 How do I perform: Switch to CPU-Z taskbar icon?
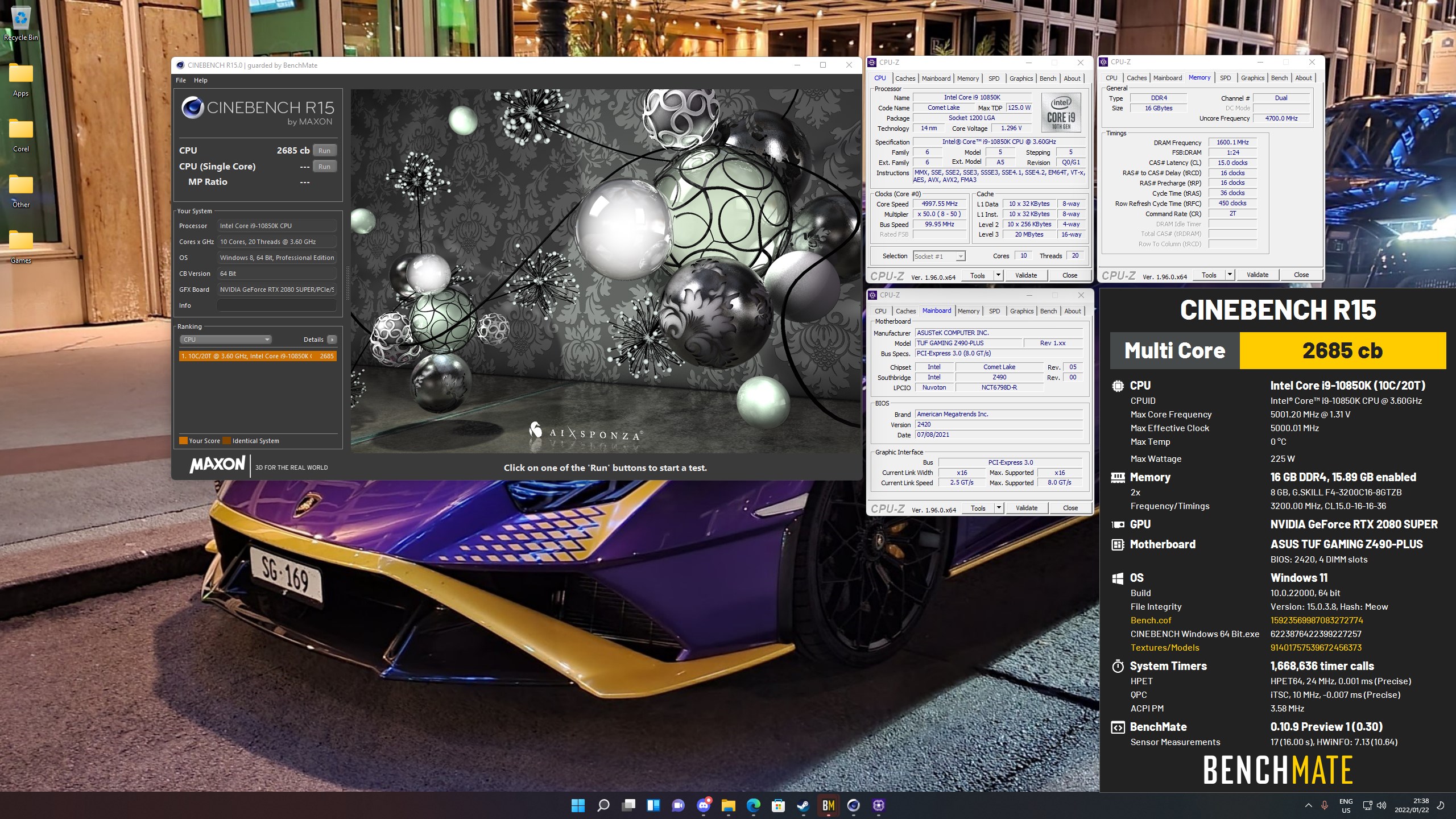879,805
